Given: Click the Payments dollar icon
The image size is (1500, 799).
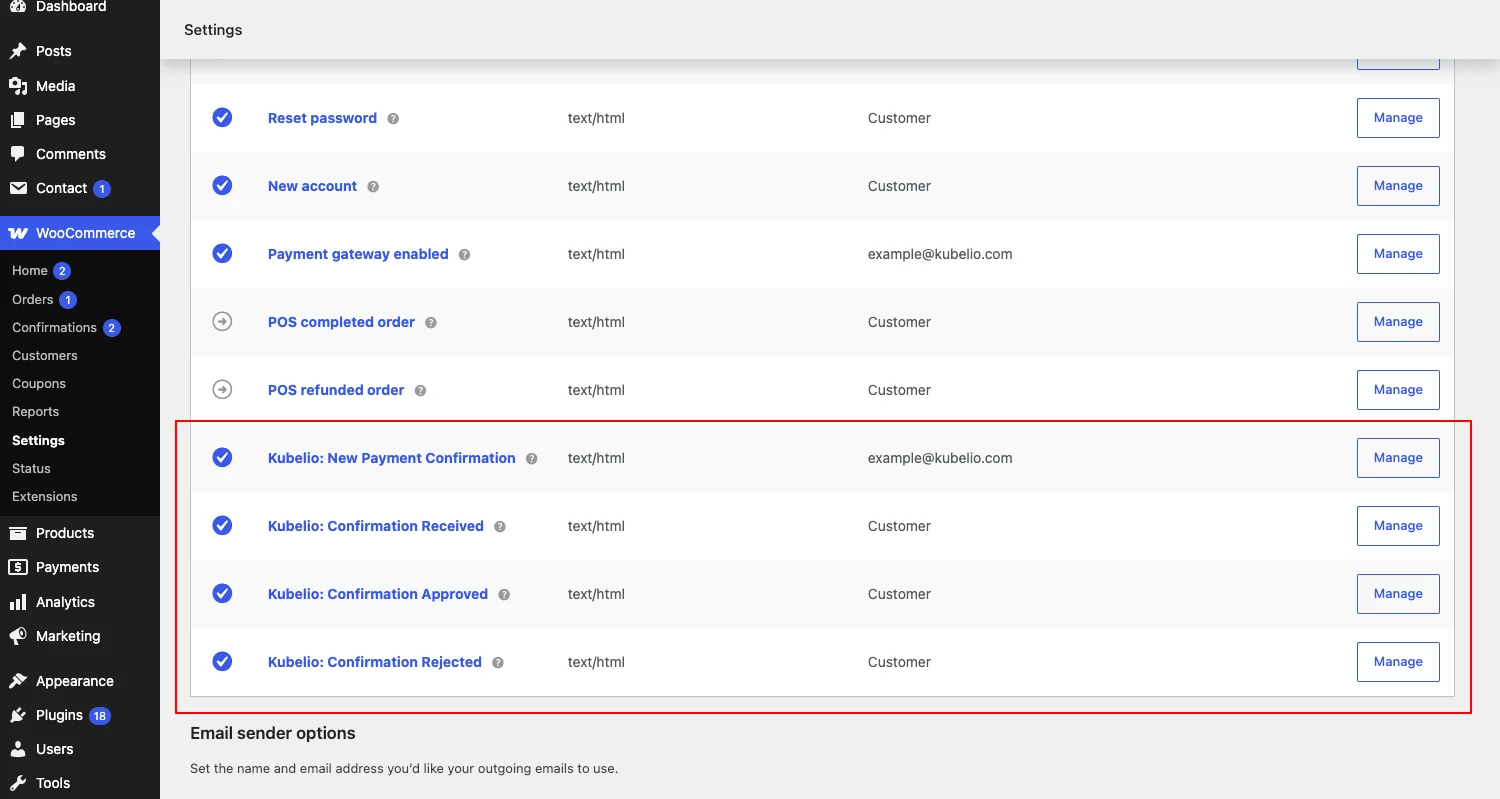Looking at the screenshot, I should pos(18,567).
